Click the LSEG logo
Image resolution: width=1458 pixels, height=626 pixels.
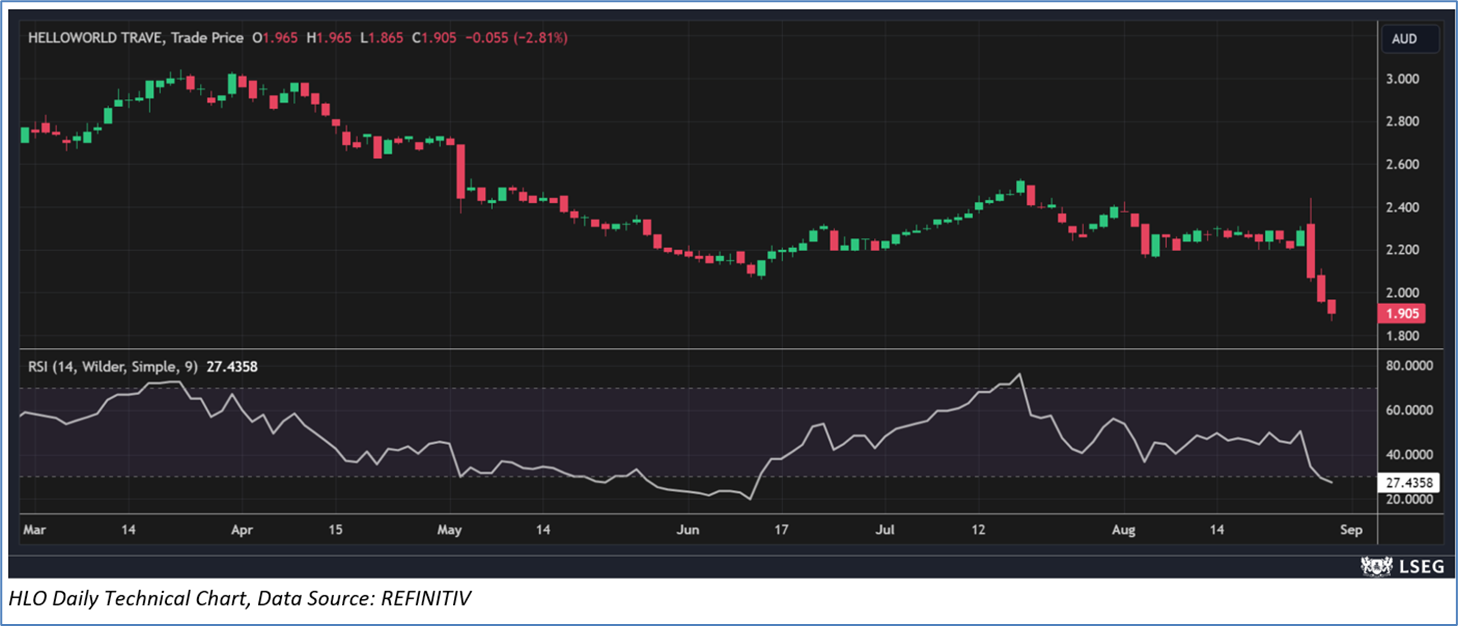(x=1402, y=566)
